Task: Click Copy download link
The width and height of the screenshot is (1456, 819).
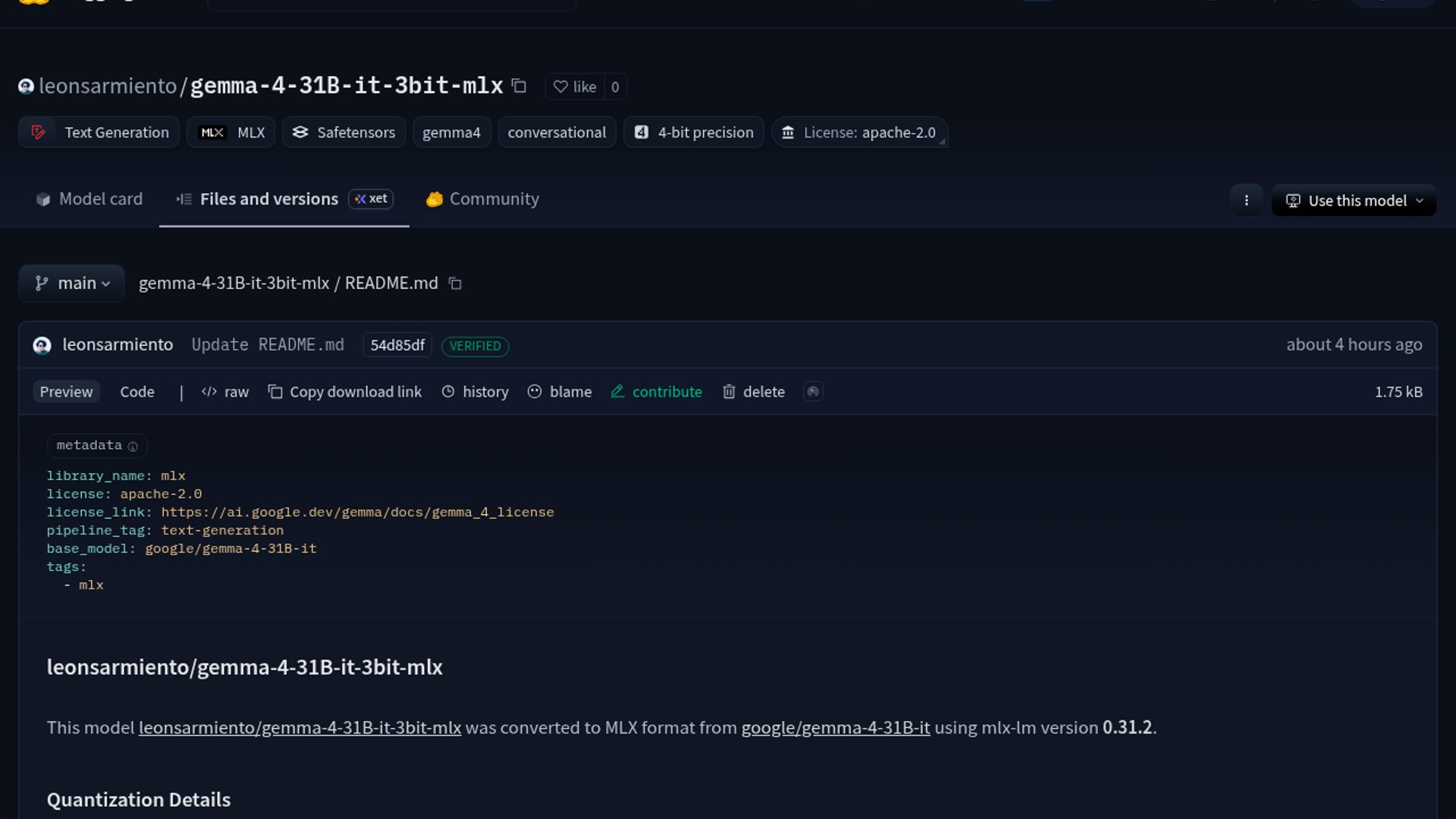Action: coord(345,392)
